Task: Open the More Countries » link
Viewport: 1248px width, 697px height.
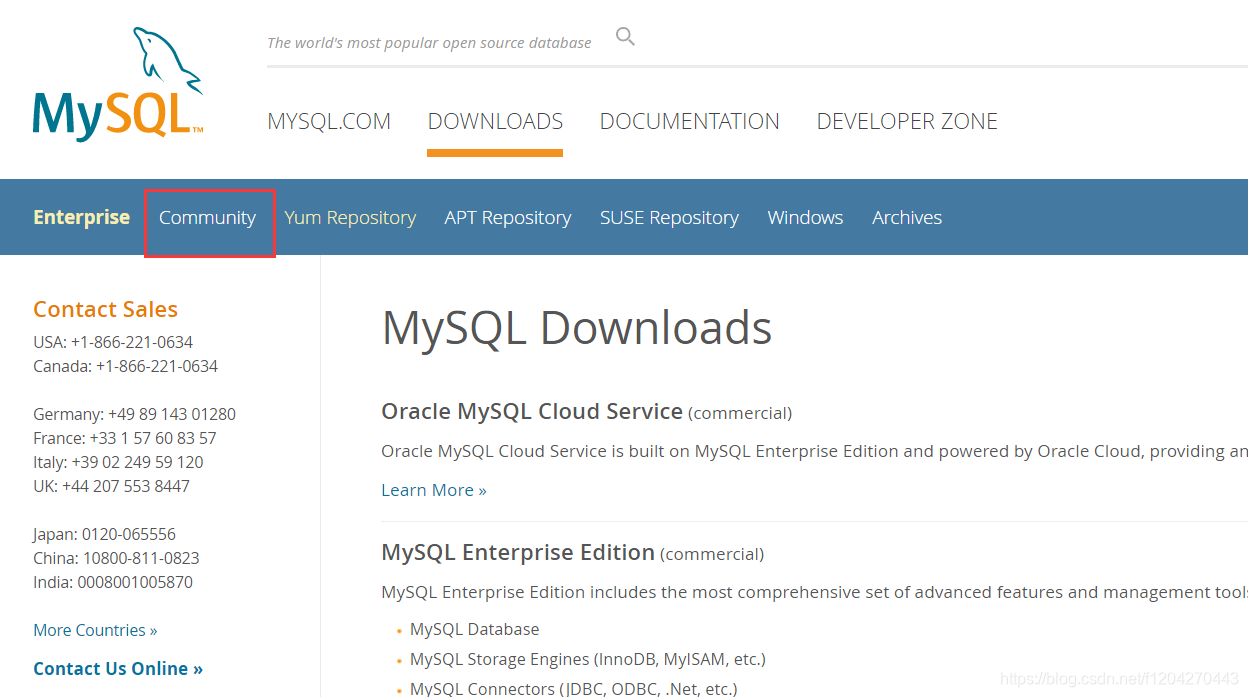Action: [95, 630]
